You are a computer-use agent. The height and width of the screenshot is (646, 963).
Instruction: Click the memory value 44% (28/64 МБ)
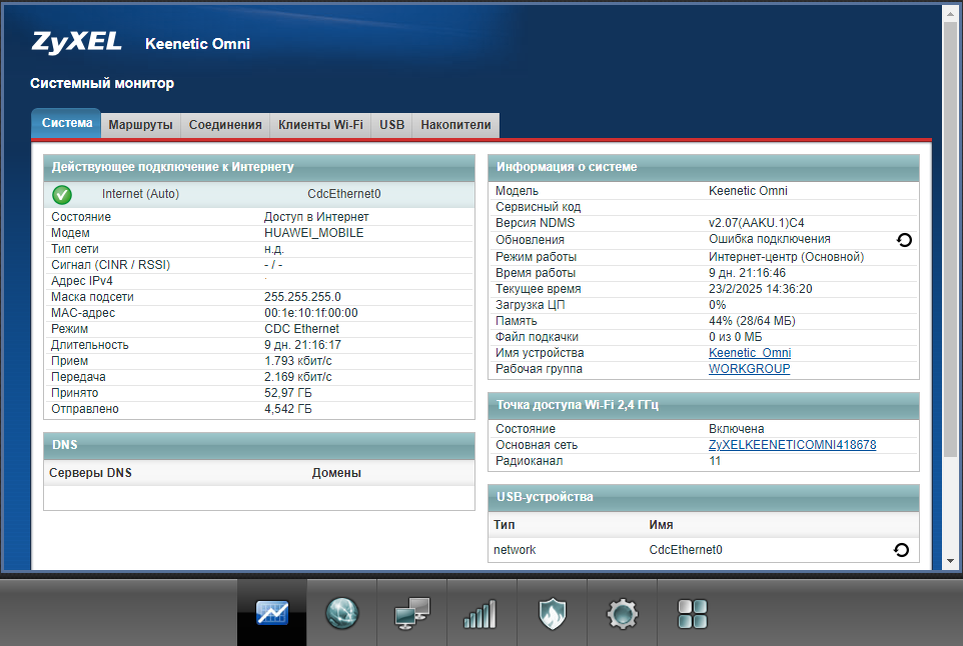tap(752, 321)
